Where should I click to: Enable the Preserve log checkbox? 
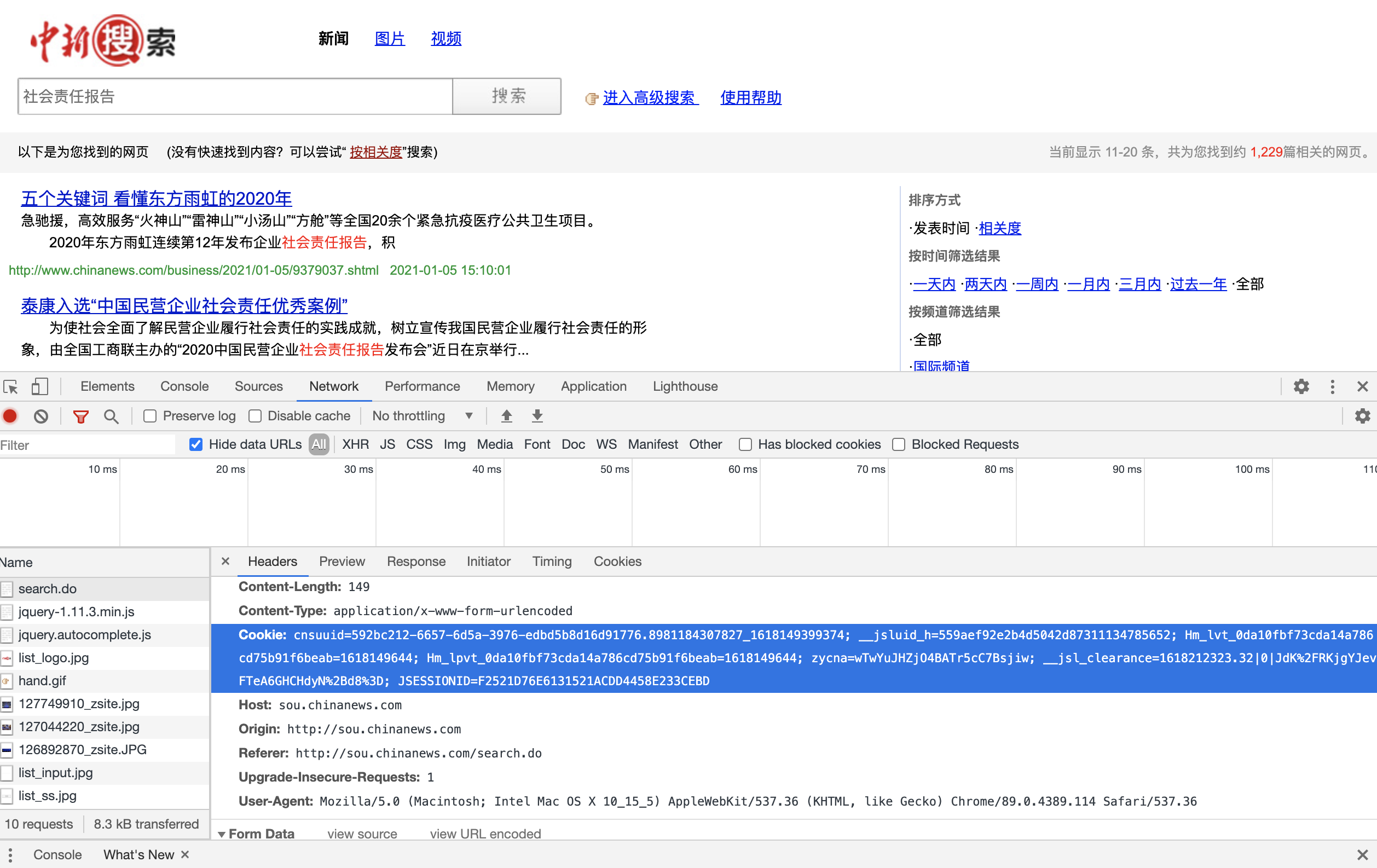click(149, 416)
